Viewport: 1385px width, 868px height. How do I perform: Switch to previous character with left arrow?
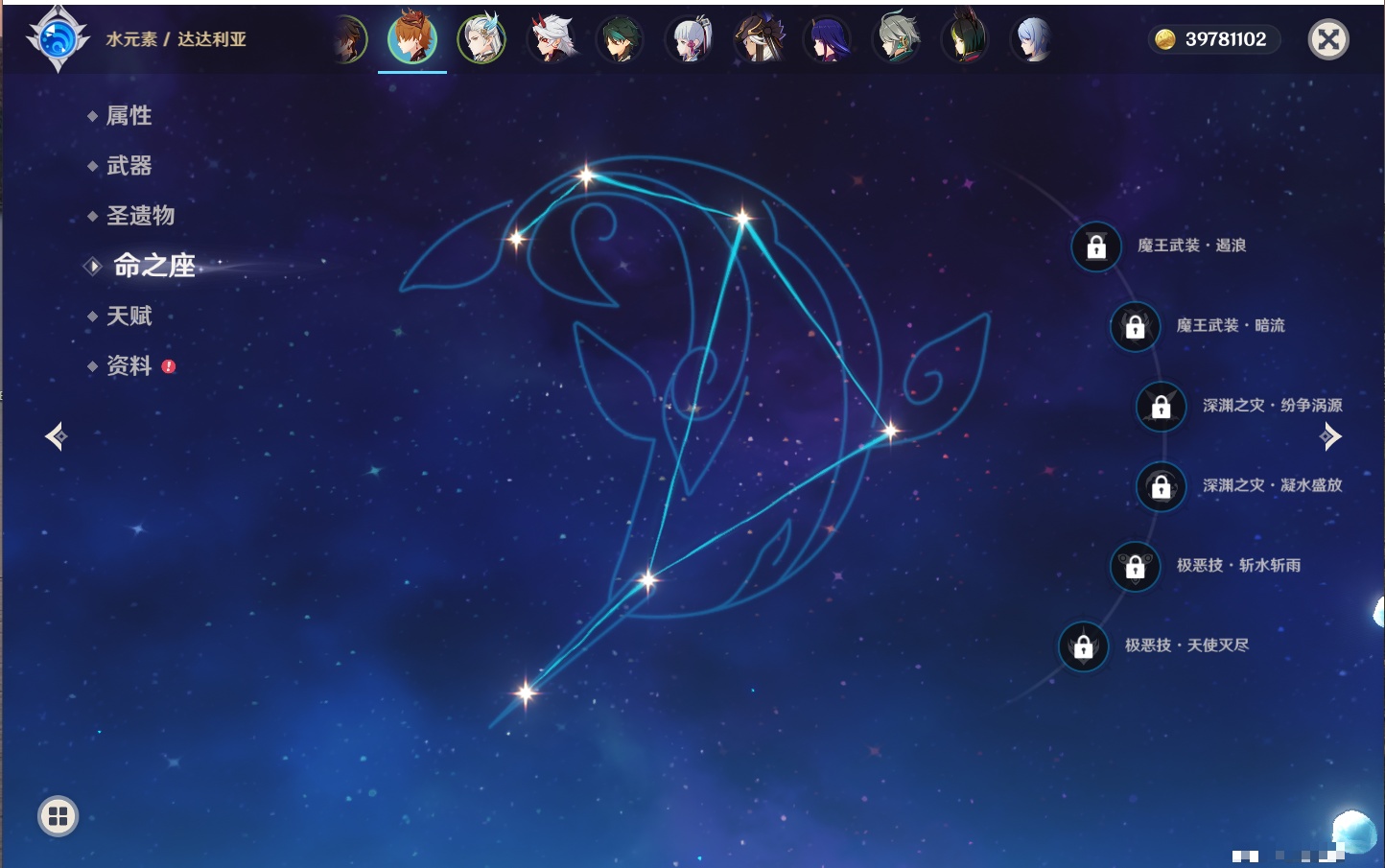[x=56, y=436]
